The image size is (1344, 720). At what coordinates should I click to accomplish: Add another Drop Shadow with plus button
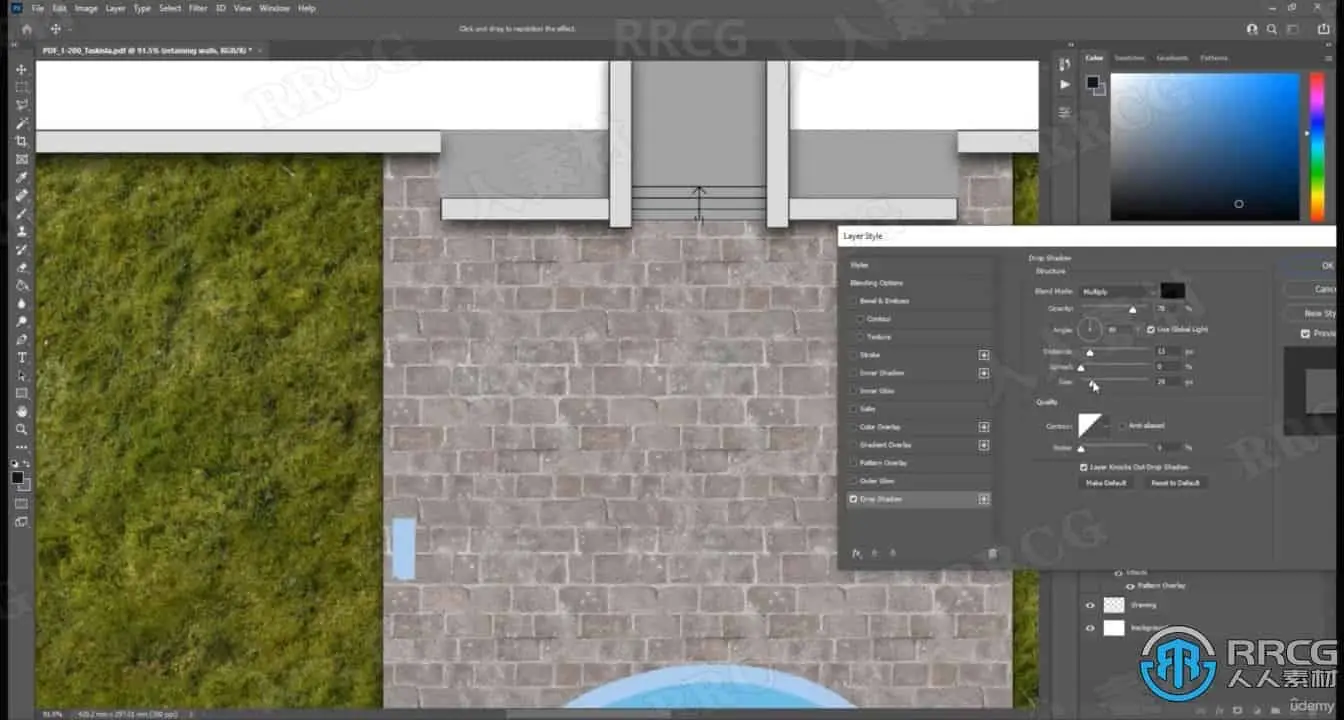[x=984, y=498]
